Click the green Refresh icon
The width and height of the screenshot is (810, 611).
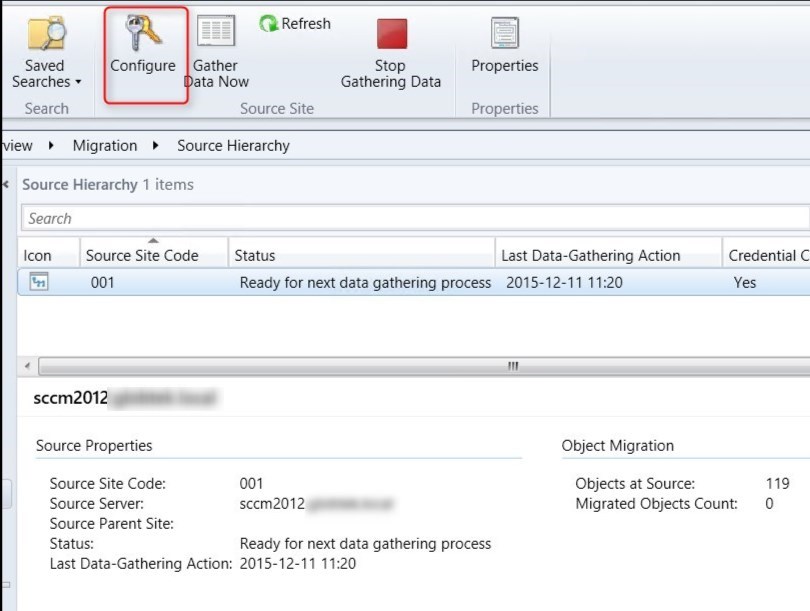pos(268,24)
